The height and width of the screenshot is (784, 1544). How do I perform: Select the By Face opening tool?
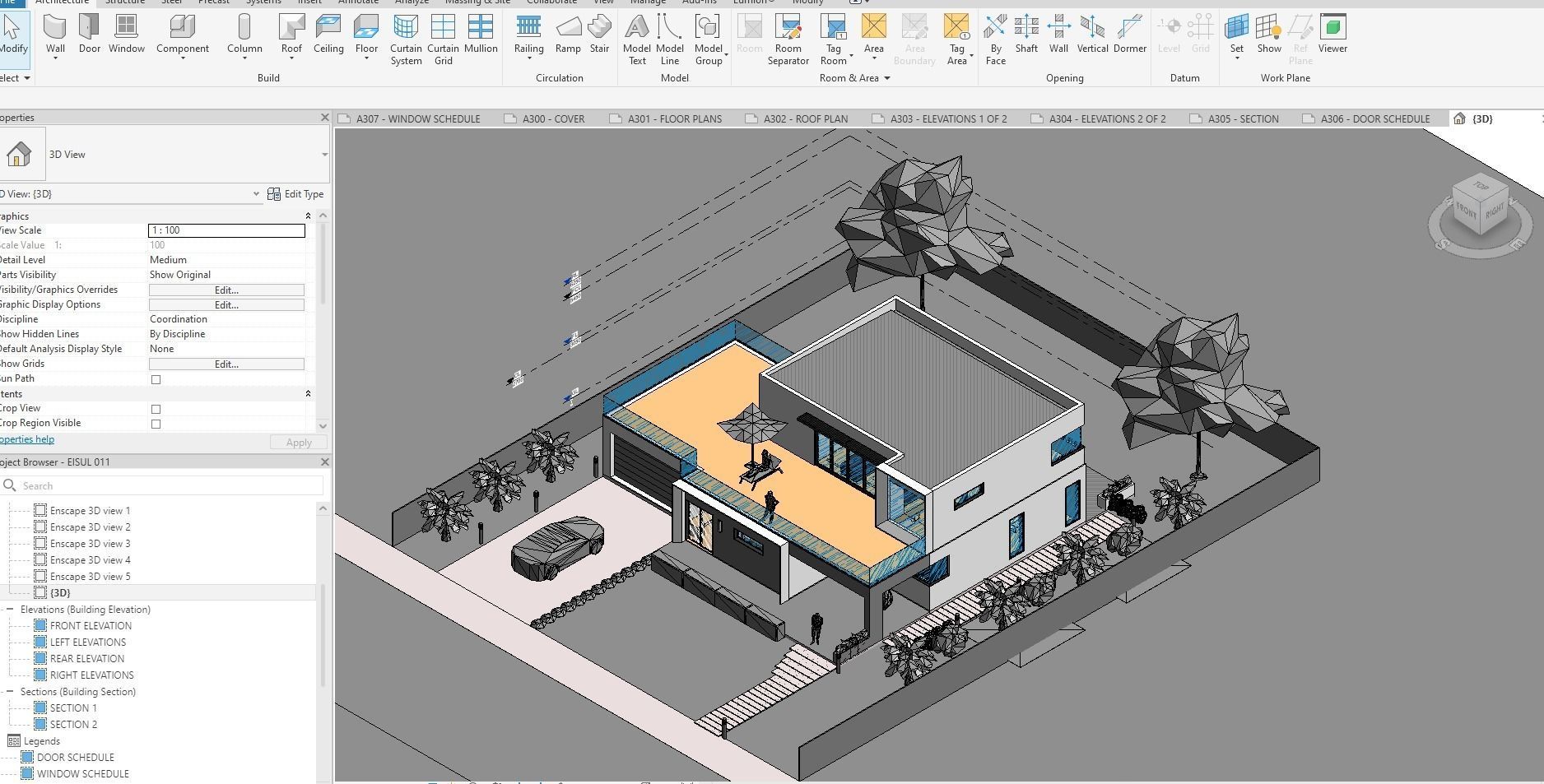tap(996, 40)
